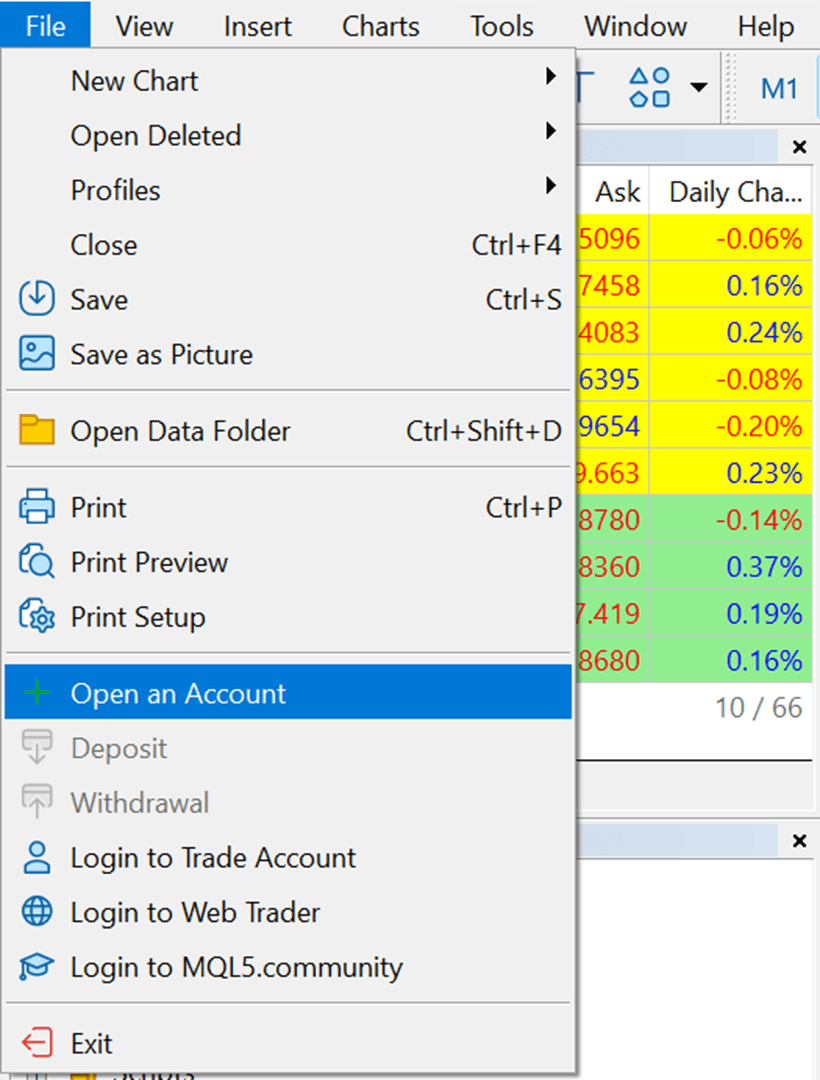This screenshot has width=820, height=1080.
Task: Click the Print Preview magnifier icon
Action: 37,563
